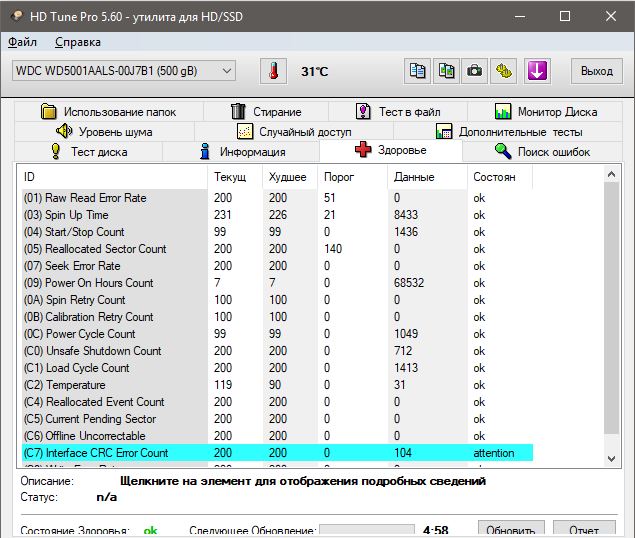
Task: Sort by the ID column header
Action: click(113, 177)
